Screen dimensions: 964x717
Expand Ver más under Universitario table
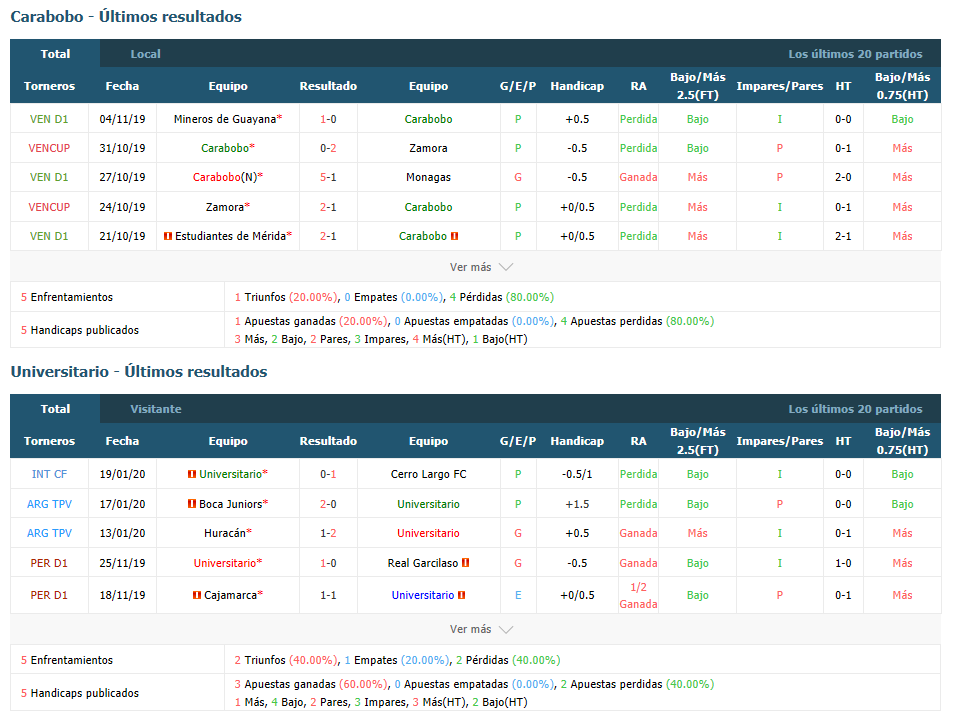(x=481, y=629)
